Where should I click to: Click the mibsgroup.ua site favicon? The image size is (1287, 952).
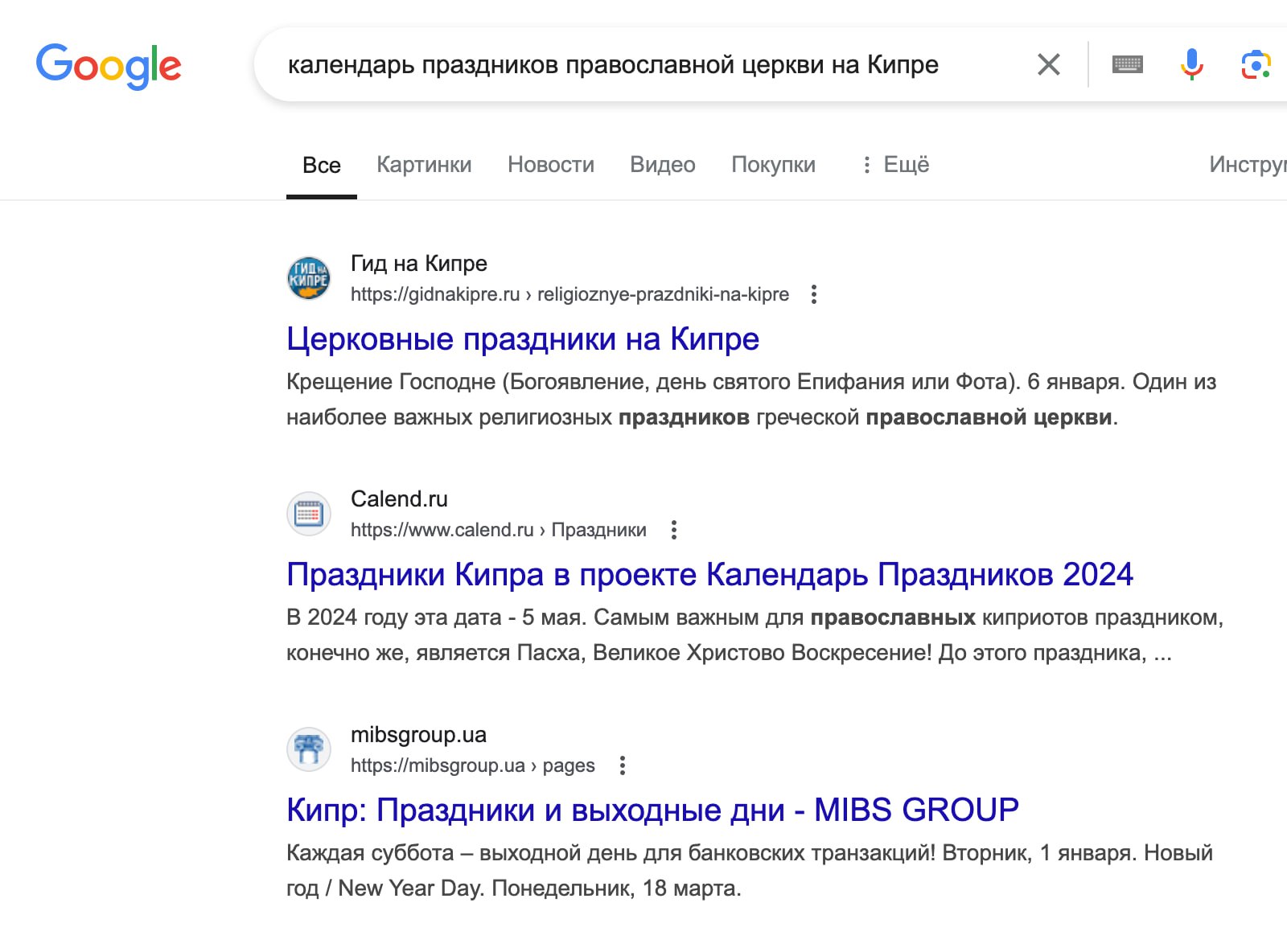click(309, 749)
